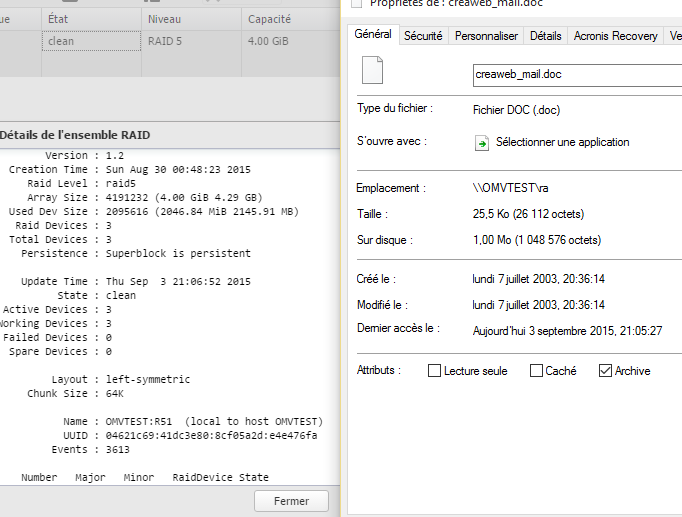Switch to the Général tab
Viewport: 682px width, 517px height.
[373, 35]
